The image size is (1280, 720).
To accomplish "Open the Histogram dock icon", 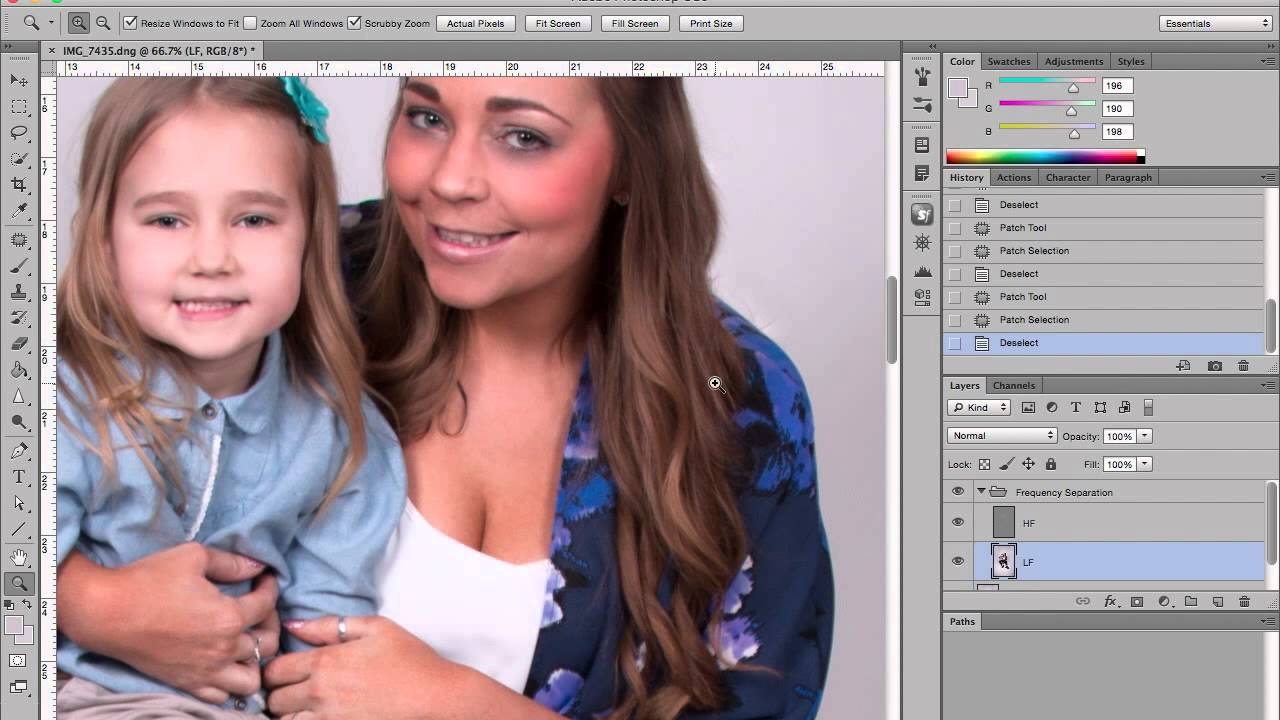I will pos(923,270).
